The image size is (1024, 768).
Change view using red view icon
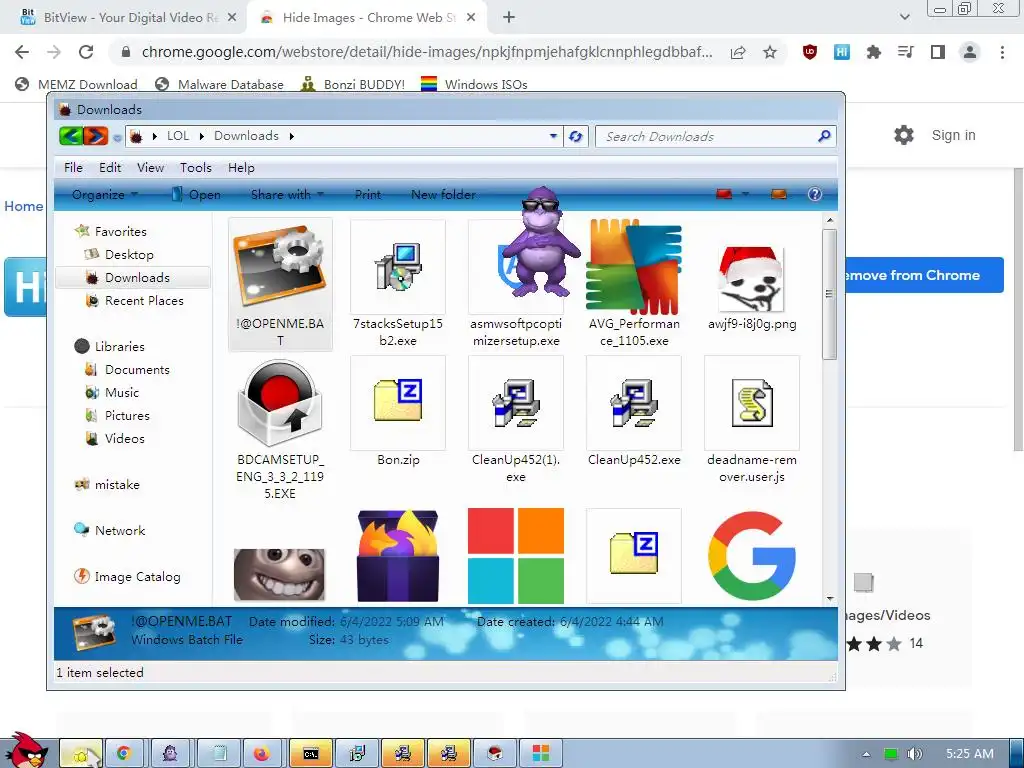[x=724, y=194]
